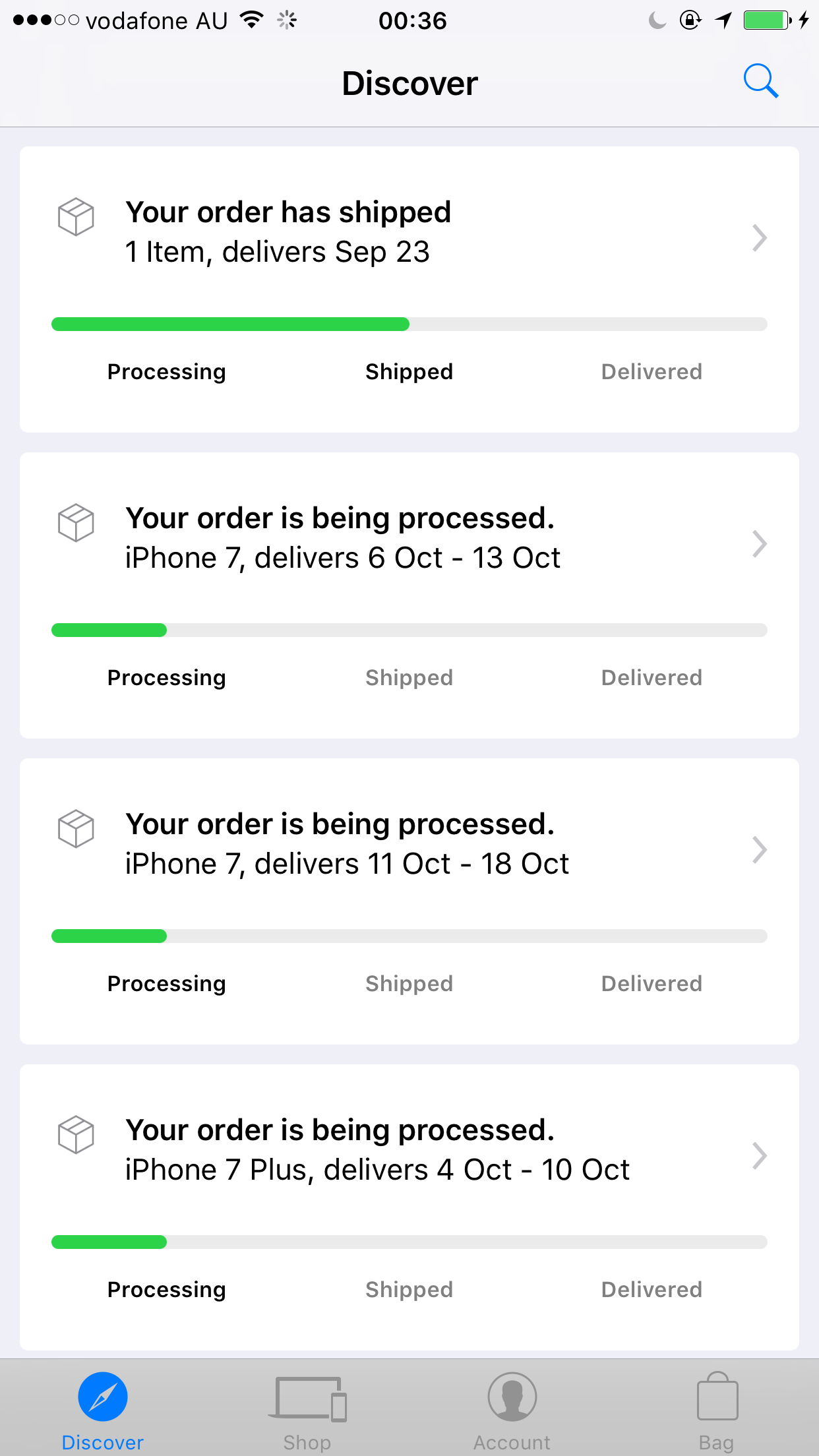Tap package icon for 11 Oct iPhone 7 order
The width and height of the screenshot is (819, 1456).
point(76,828)
